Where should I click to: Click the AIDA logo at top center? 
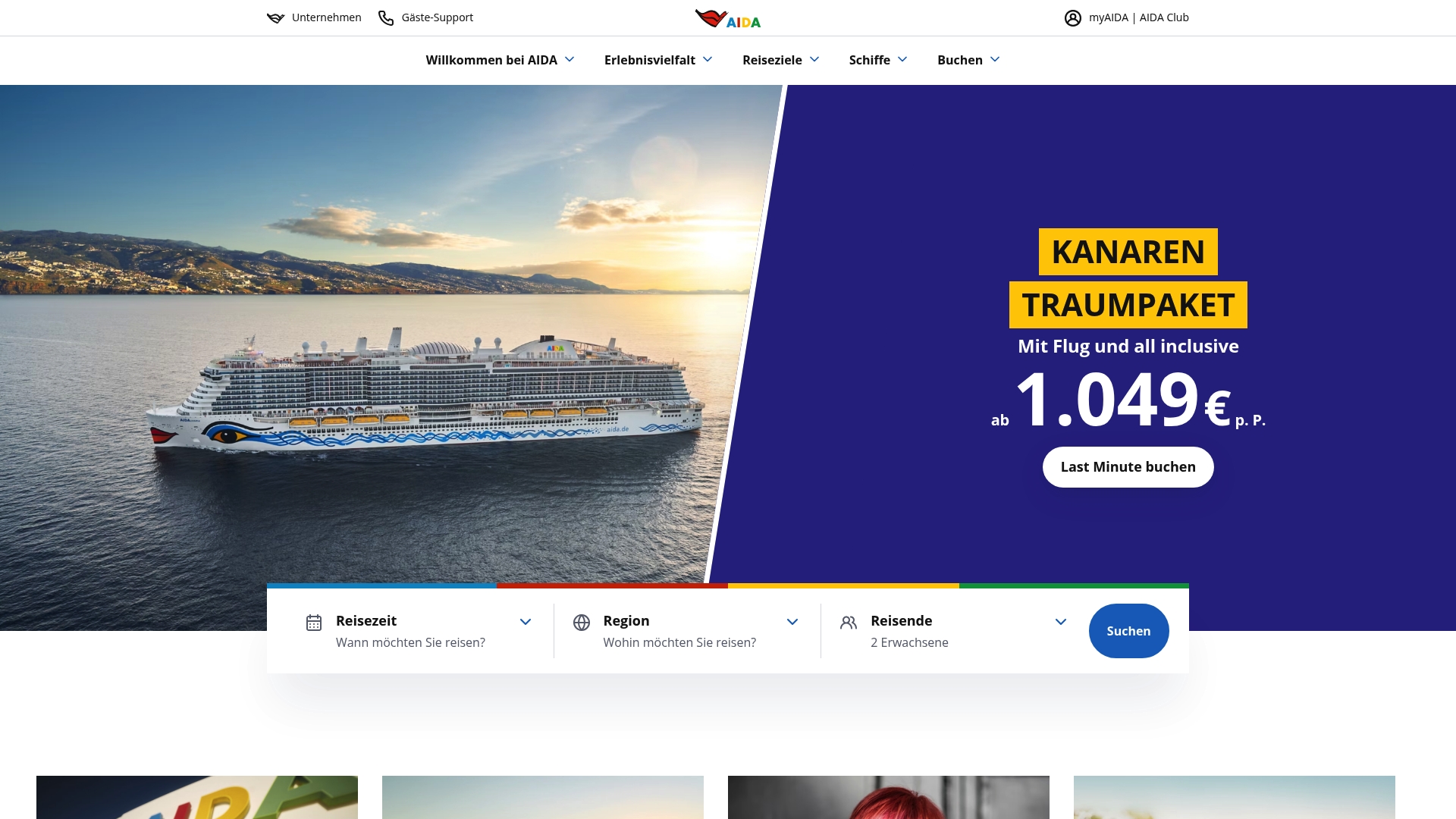tap(728, 18)
